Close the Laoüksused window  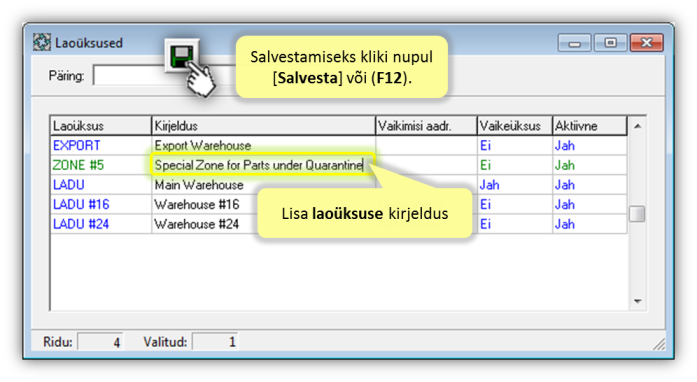[x=646, y=43]
